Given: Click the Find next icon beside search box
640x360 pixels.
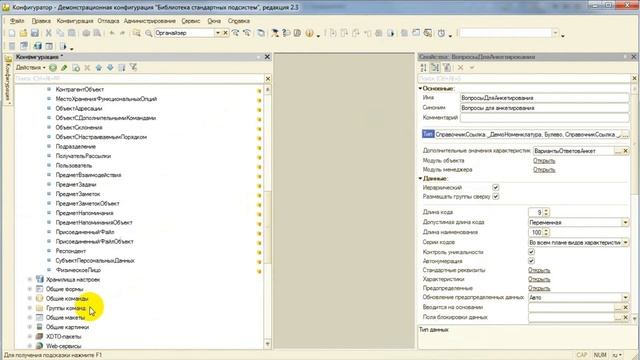Looking at the screenshot, I should (x=236, y=33).
